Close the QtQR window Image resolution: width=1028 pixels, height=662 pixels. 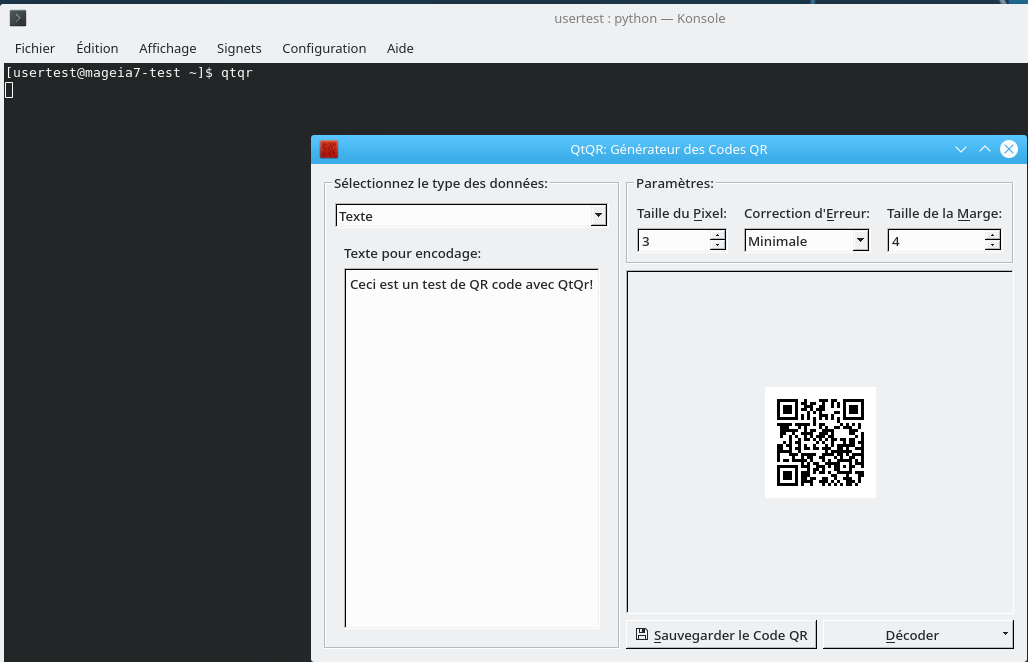click(x=1009, y=149)
